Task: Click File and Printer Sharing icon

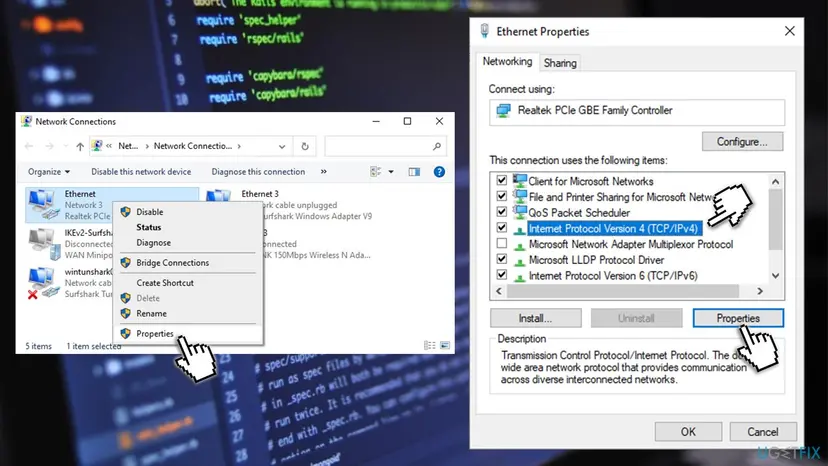Action: 520,197
